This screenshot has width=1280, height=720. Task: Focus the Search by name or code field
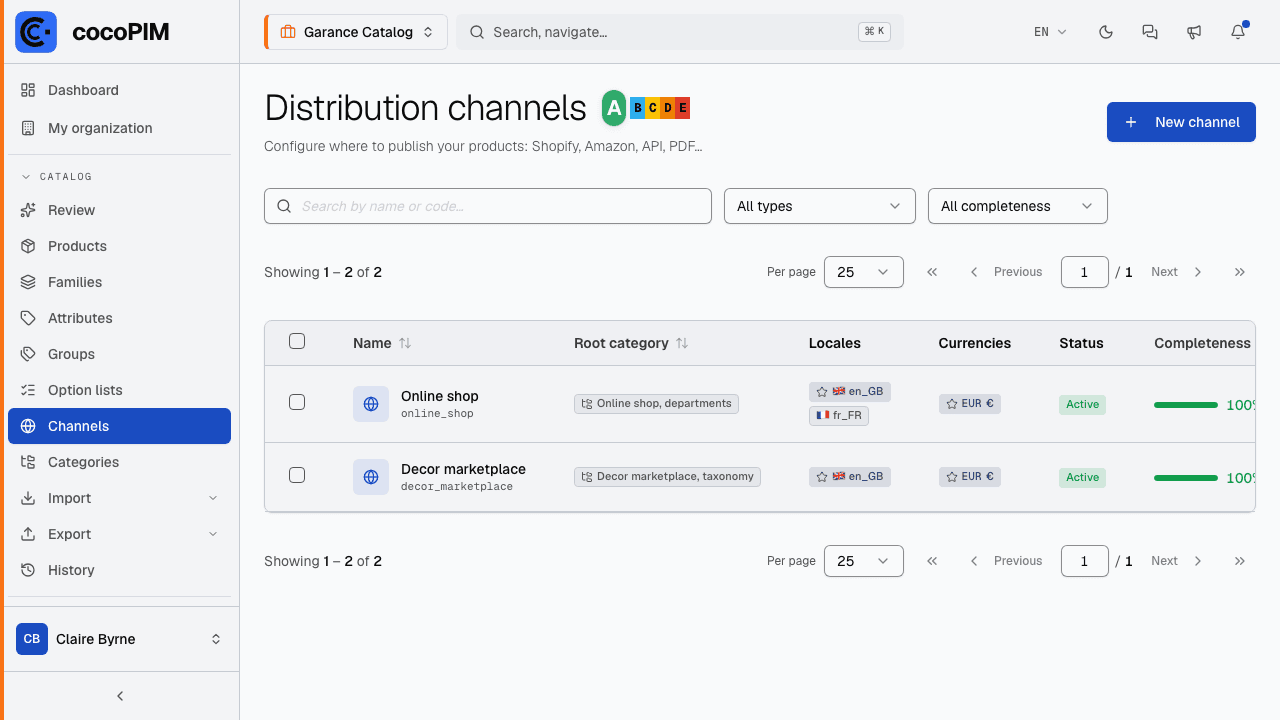tap(488, 206)
